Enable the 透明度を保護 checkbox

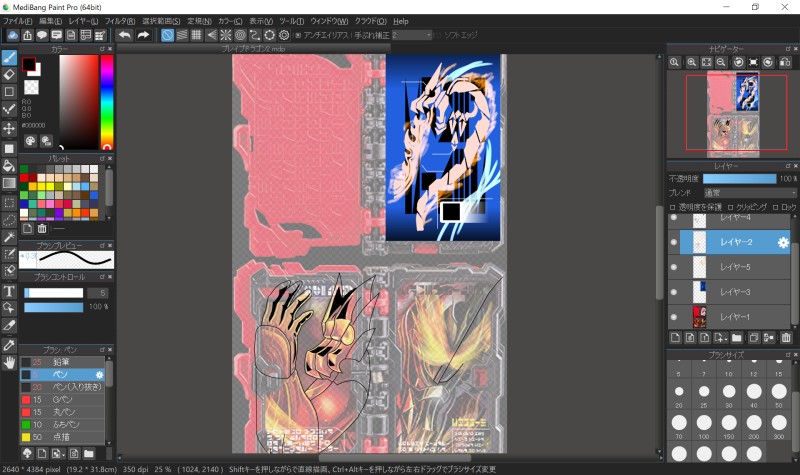672,207
